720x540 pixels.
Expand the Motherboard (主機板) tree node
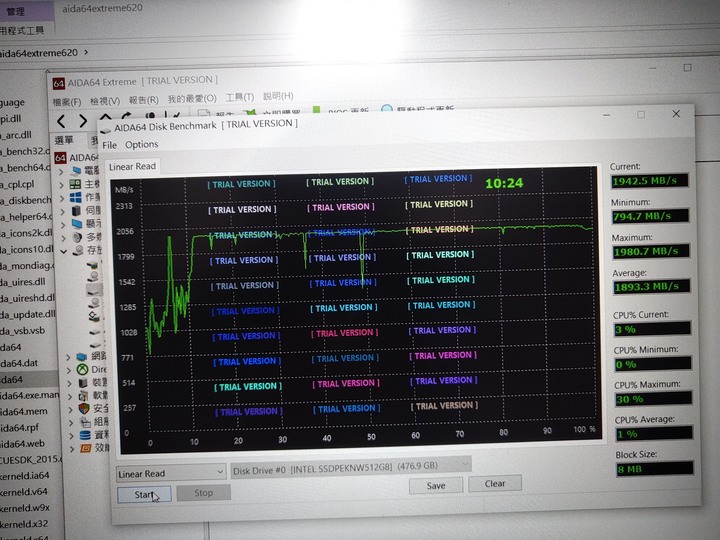62,185
